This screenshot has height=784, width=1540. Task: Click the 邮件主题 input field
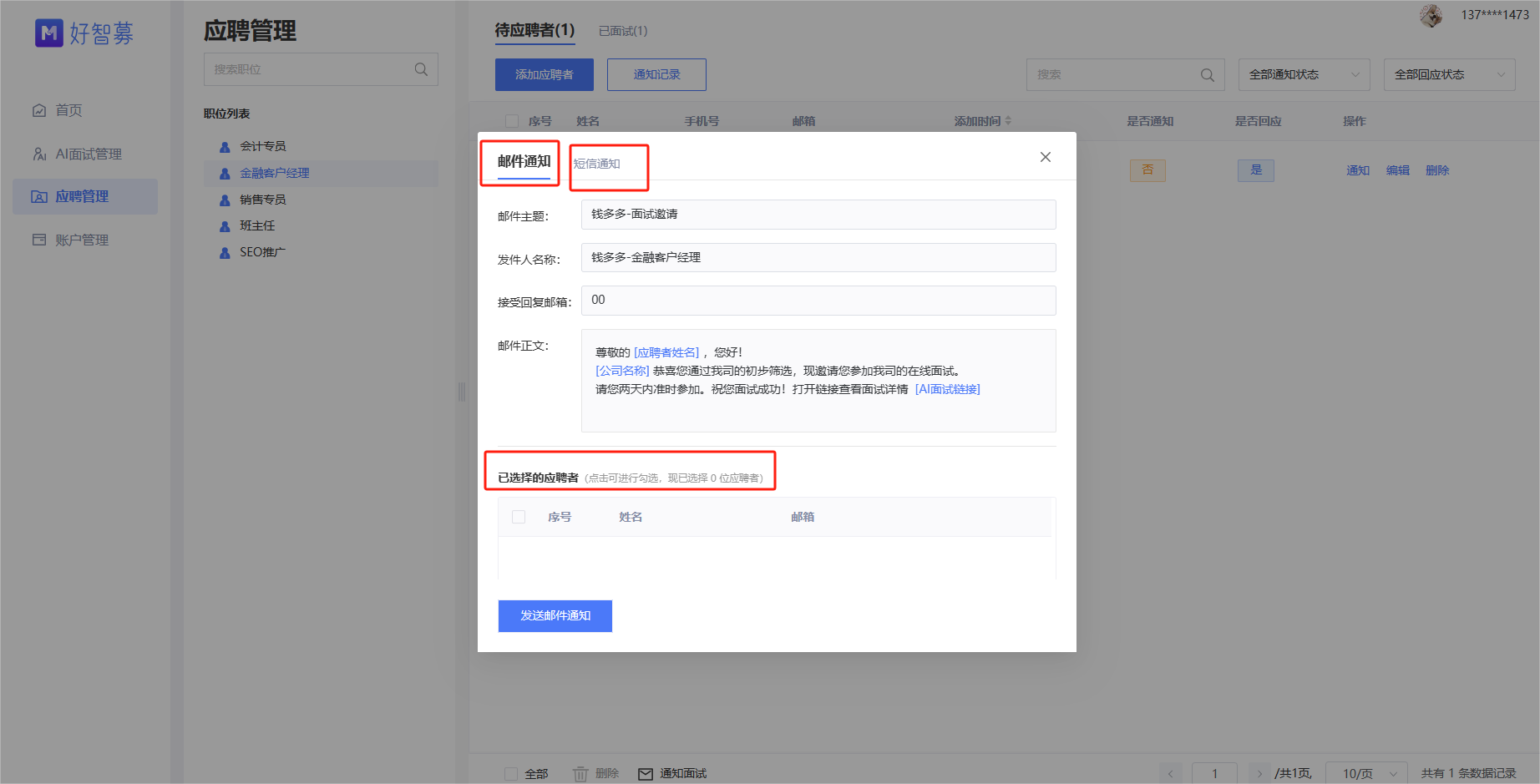point(818,215)
